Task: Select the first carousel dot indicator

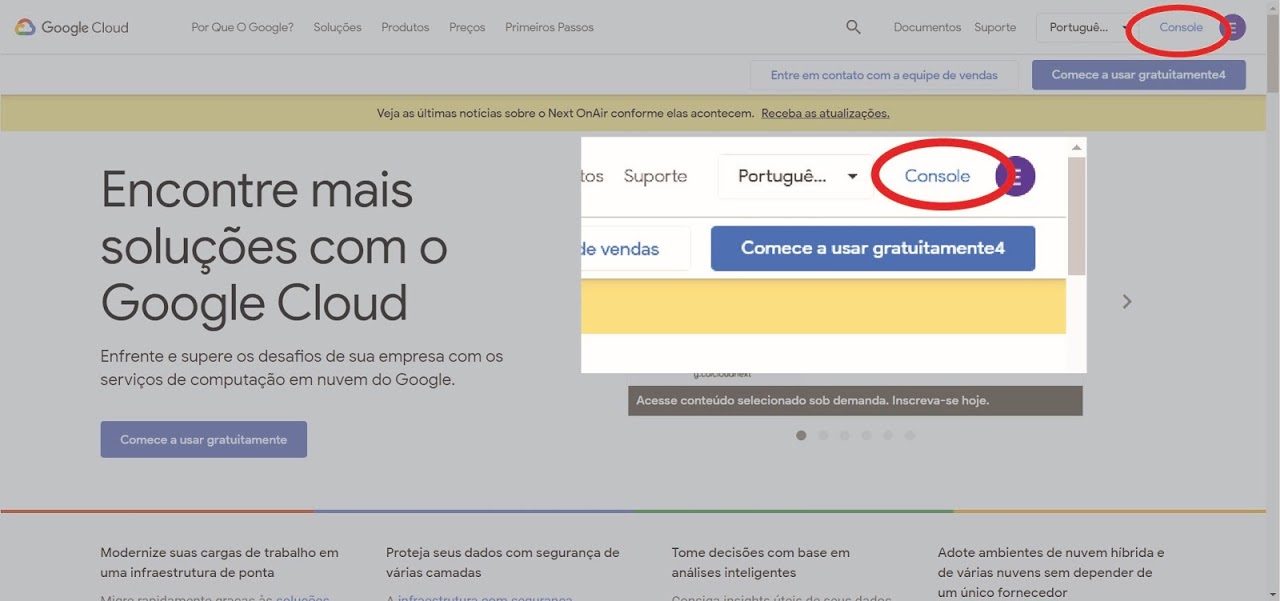Action: pos(801,435)
